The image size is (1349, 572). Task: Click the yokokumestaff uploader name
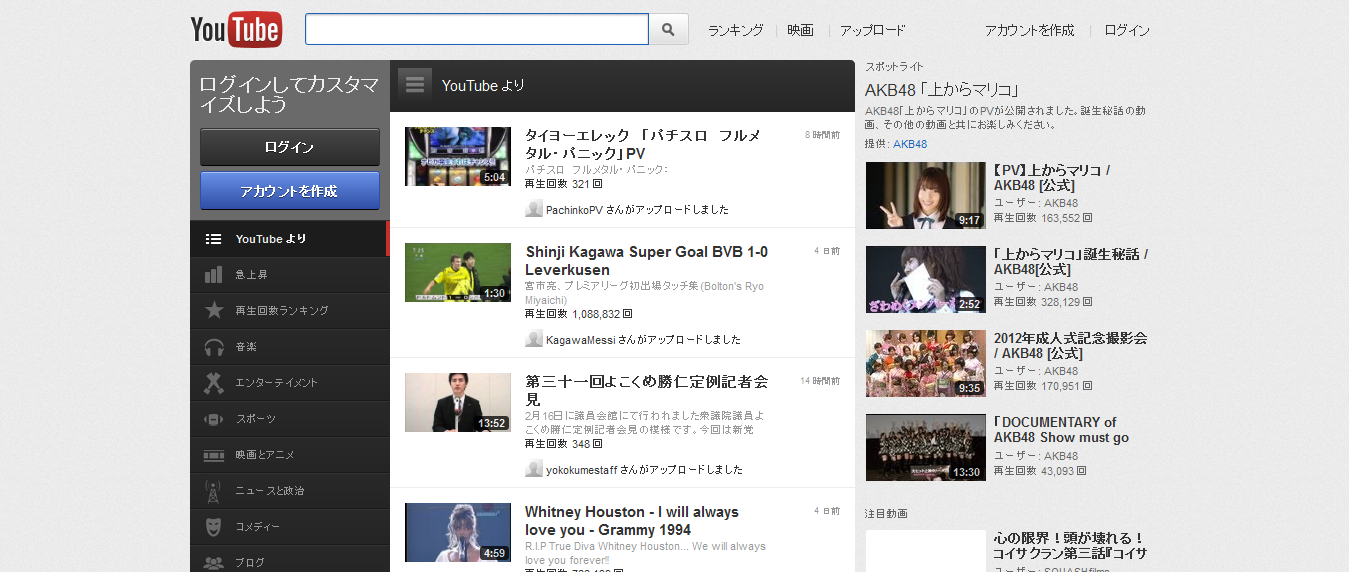581,470
